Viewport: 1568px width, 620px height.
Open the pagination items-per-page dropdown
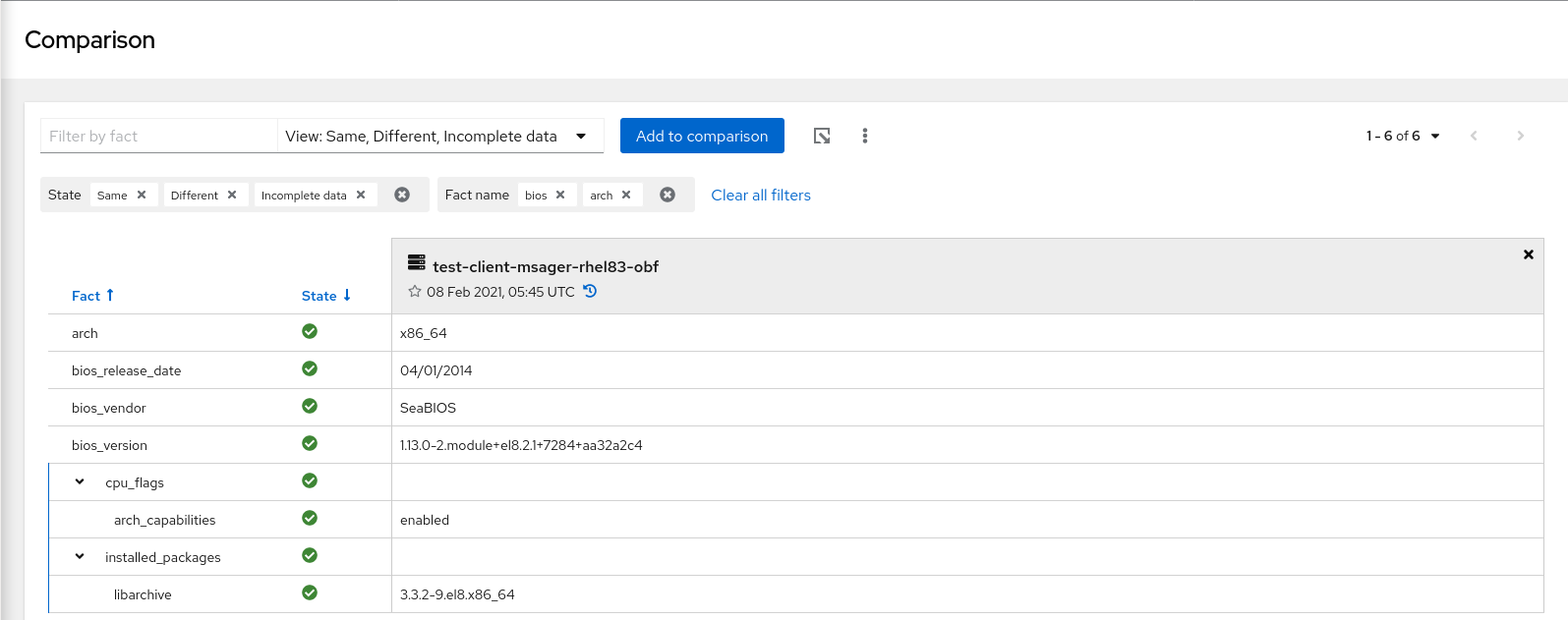coord(1403,136)
